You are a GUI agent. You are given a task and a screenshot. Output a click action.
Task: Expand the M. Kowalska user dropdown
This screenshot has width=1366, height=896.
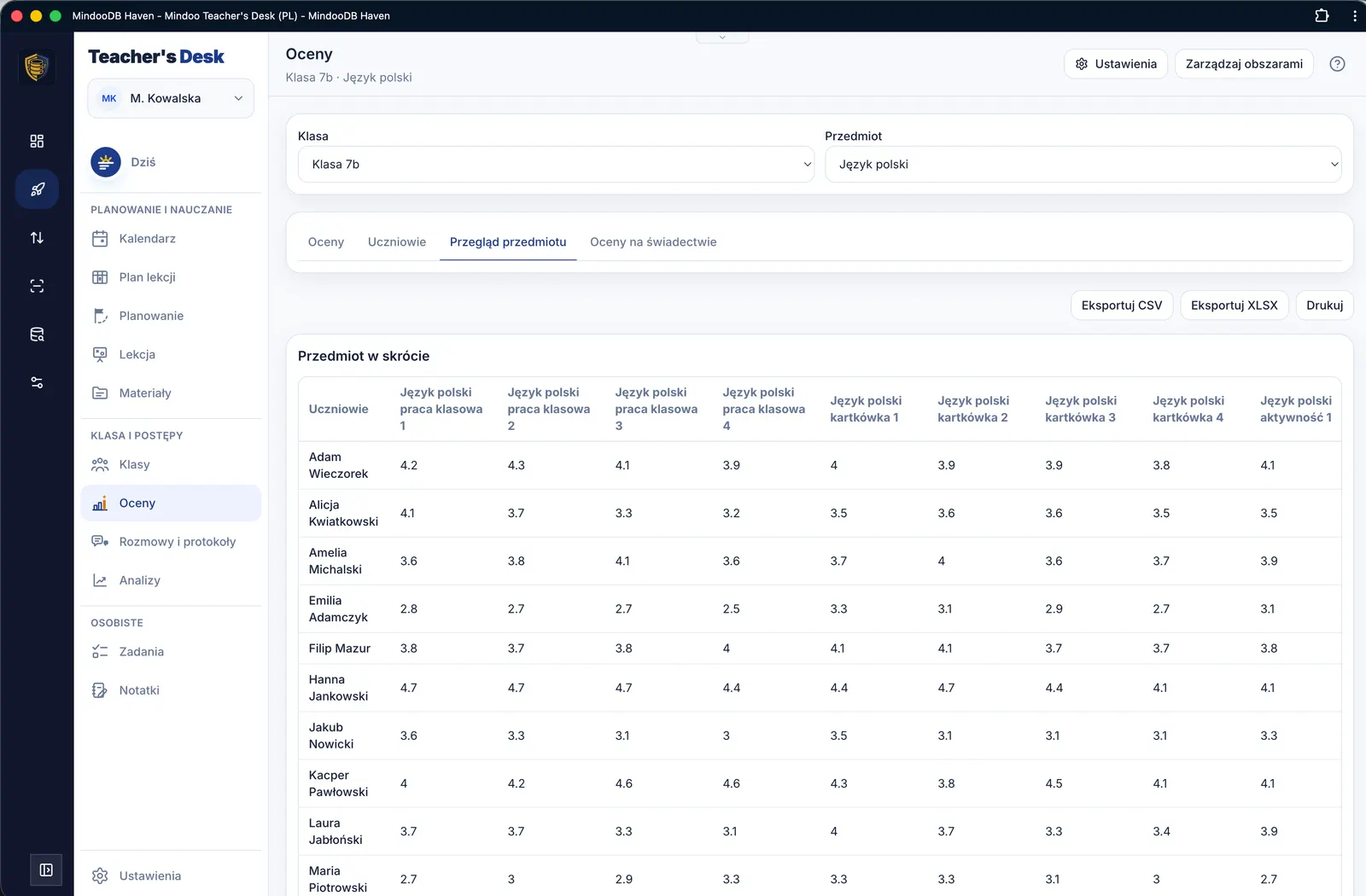(171, 98)
